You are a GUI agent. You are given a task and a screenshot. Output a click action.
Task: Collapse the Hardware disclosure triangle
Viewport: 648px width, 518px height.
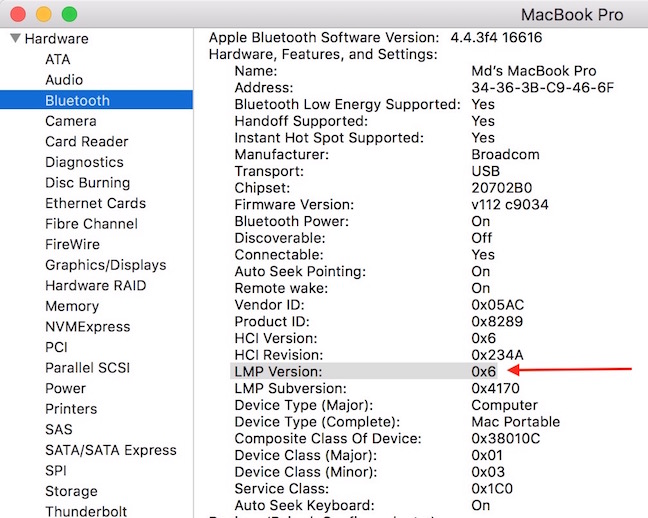(x=15, y=39)
